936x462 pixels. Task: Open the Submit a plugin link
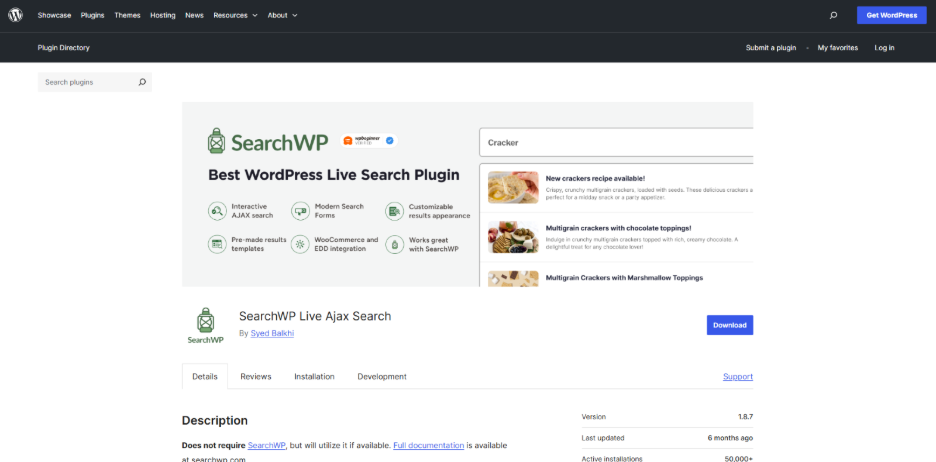point(771,48)
